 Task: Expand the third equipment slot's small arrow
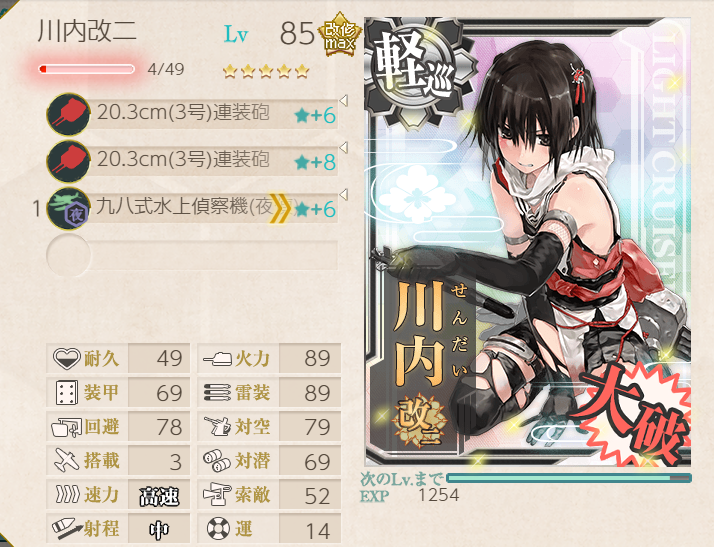(344, 194)
